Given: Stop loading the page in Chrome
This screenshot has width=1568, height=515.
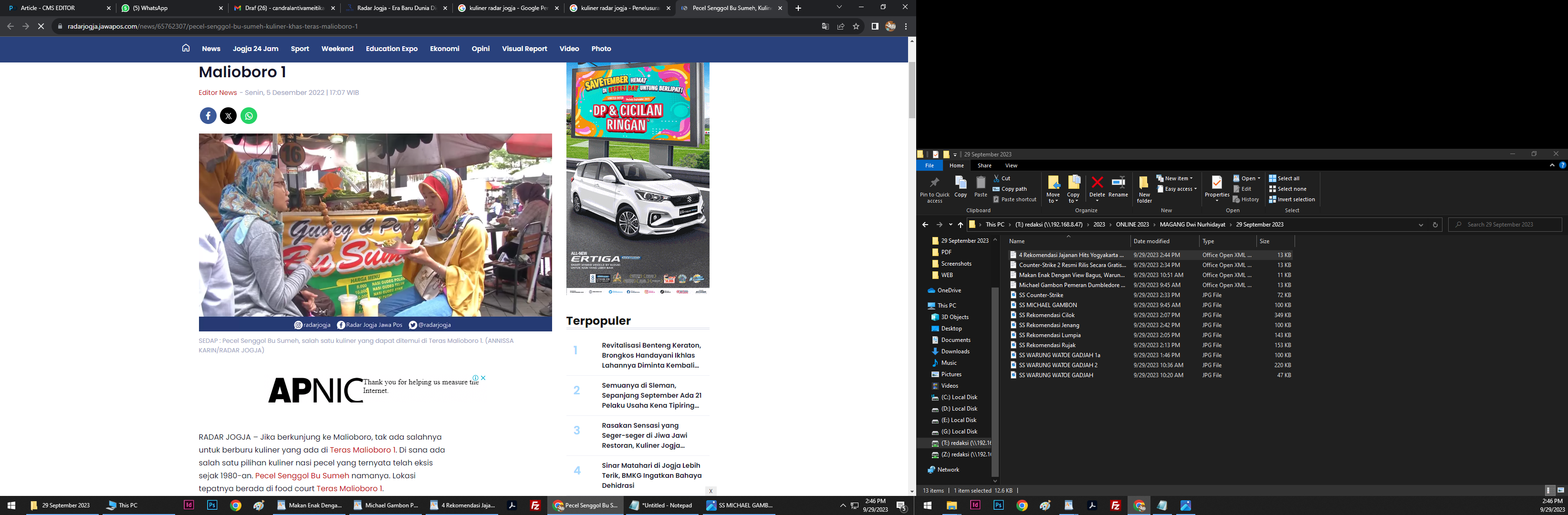Looking at the screenshot, I should coord(40,26).
